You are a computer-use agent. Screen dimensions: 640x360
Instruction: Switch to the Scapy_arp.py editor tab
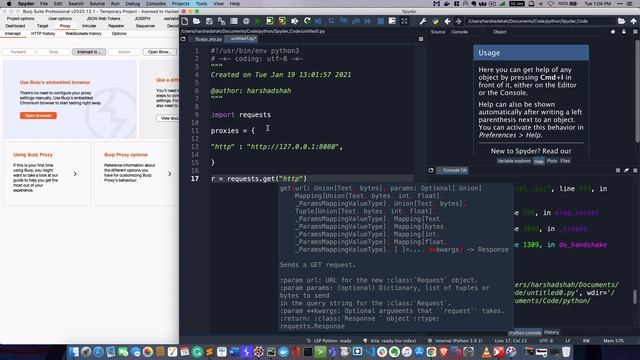[x=208, y=39]
